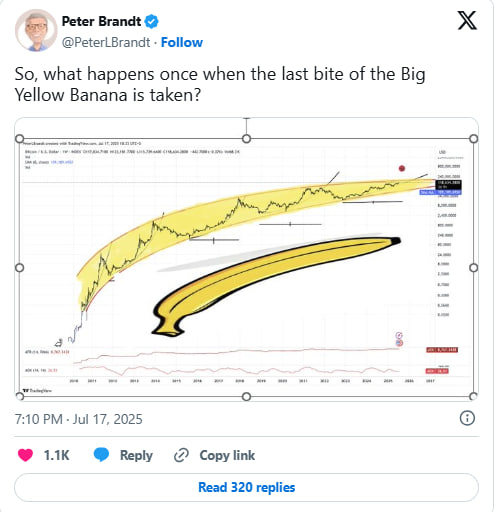
Task: Click the 1.1K likes count
Action: (56, 455)
